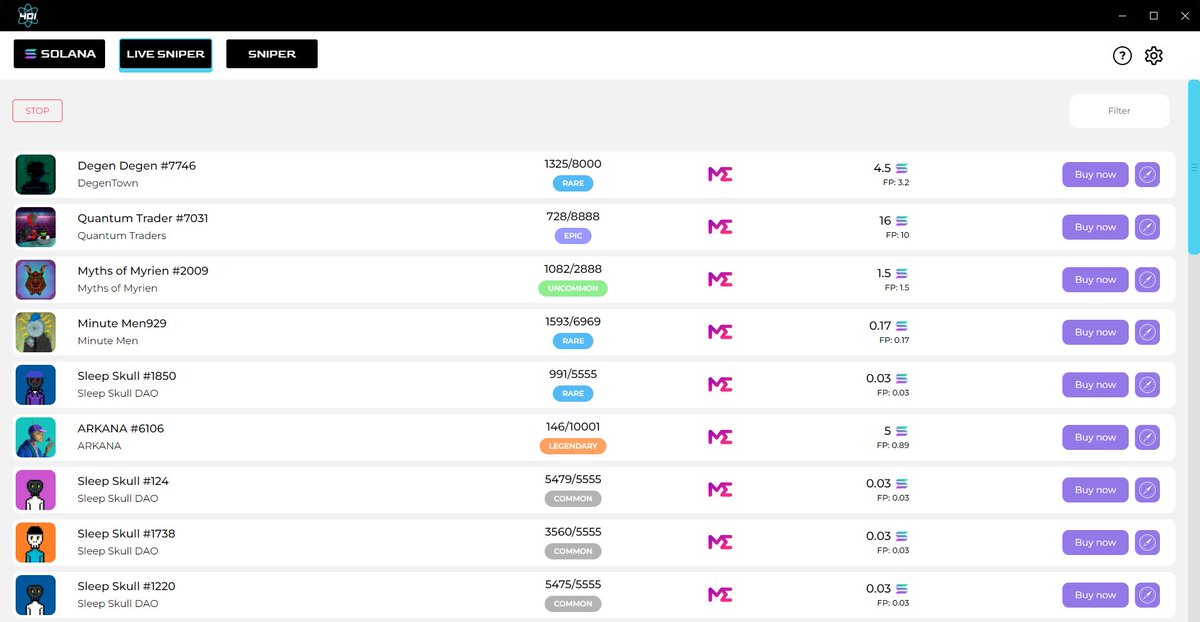Image resolution: width=1200 pixels, height=622 pixels.
Task: Buy now Sleep Skull #1220
Action: pos(1095,595)
